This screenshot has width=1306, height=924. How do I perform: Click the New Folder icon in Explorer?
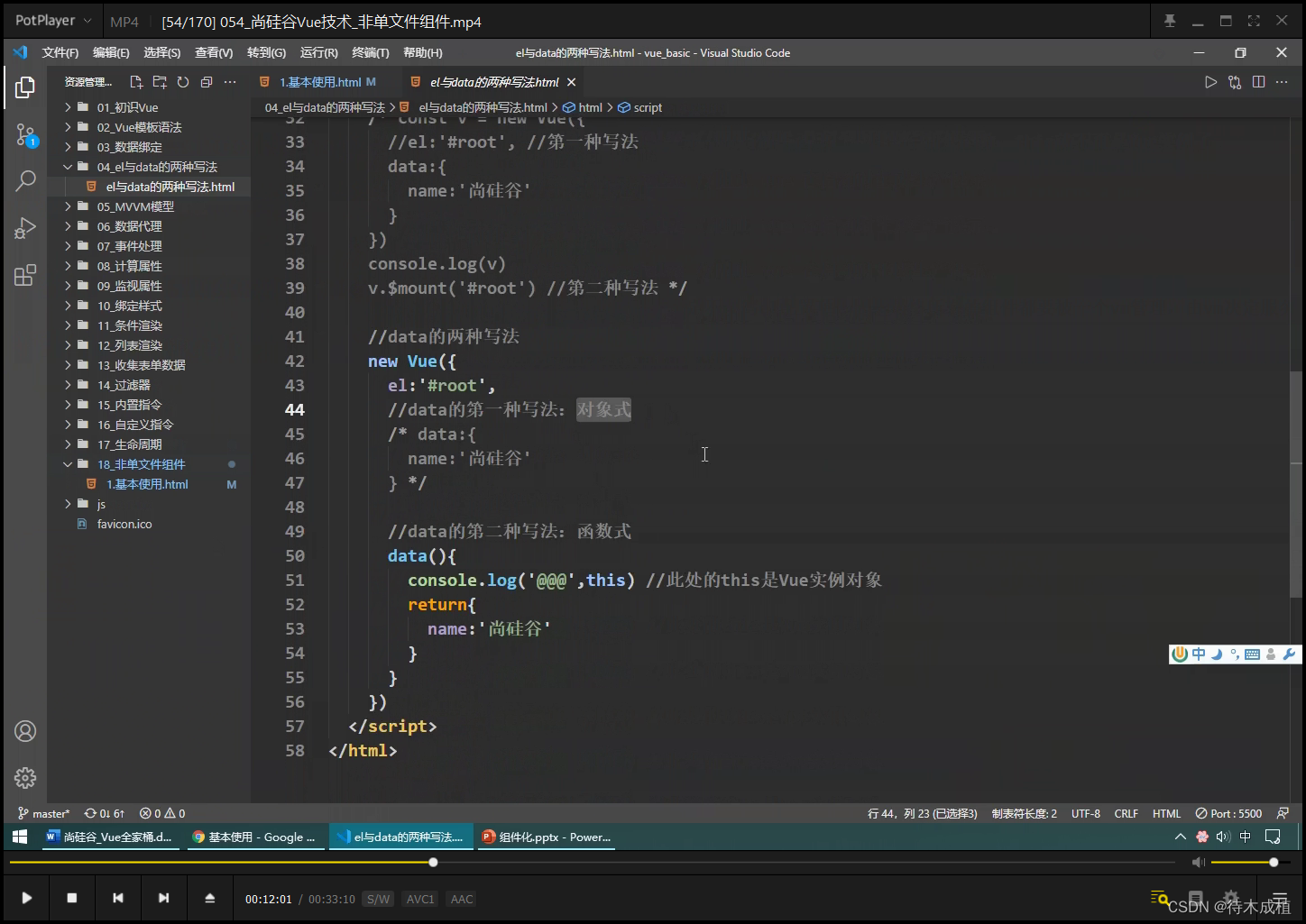pyautogui.click(x=160, y=82)
